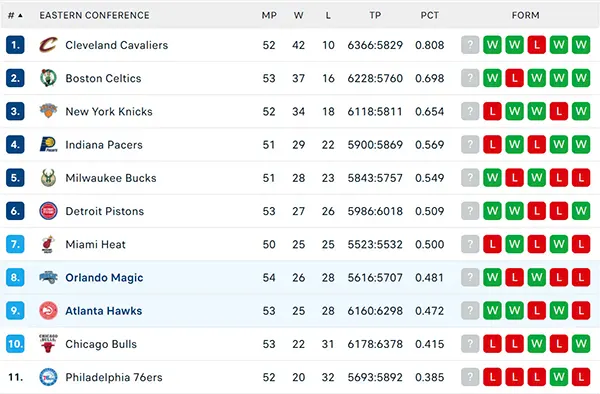This screenshot has height=394, width=600.
Task: Open the Detroit Pistons logo
Action: click(x=48, y=211)
